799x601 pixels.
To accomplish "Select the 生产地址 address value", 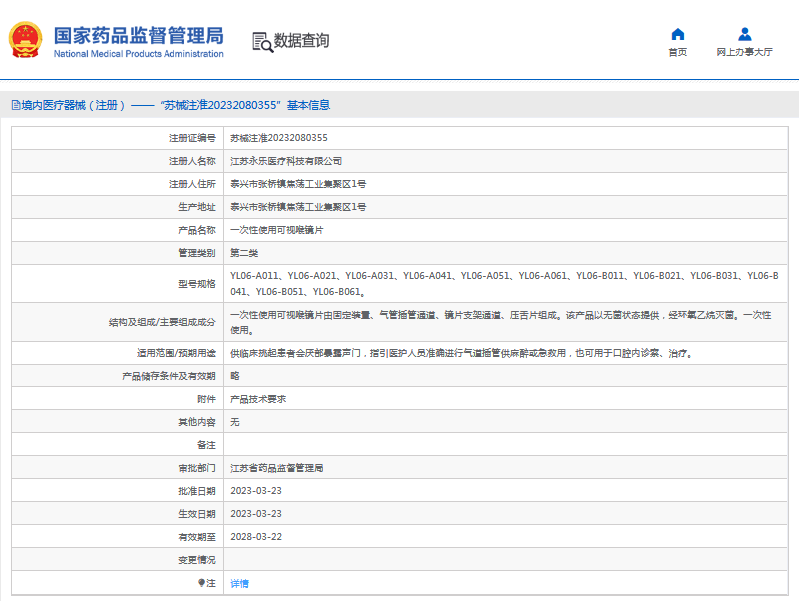I will coord(298,207).
